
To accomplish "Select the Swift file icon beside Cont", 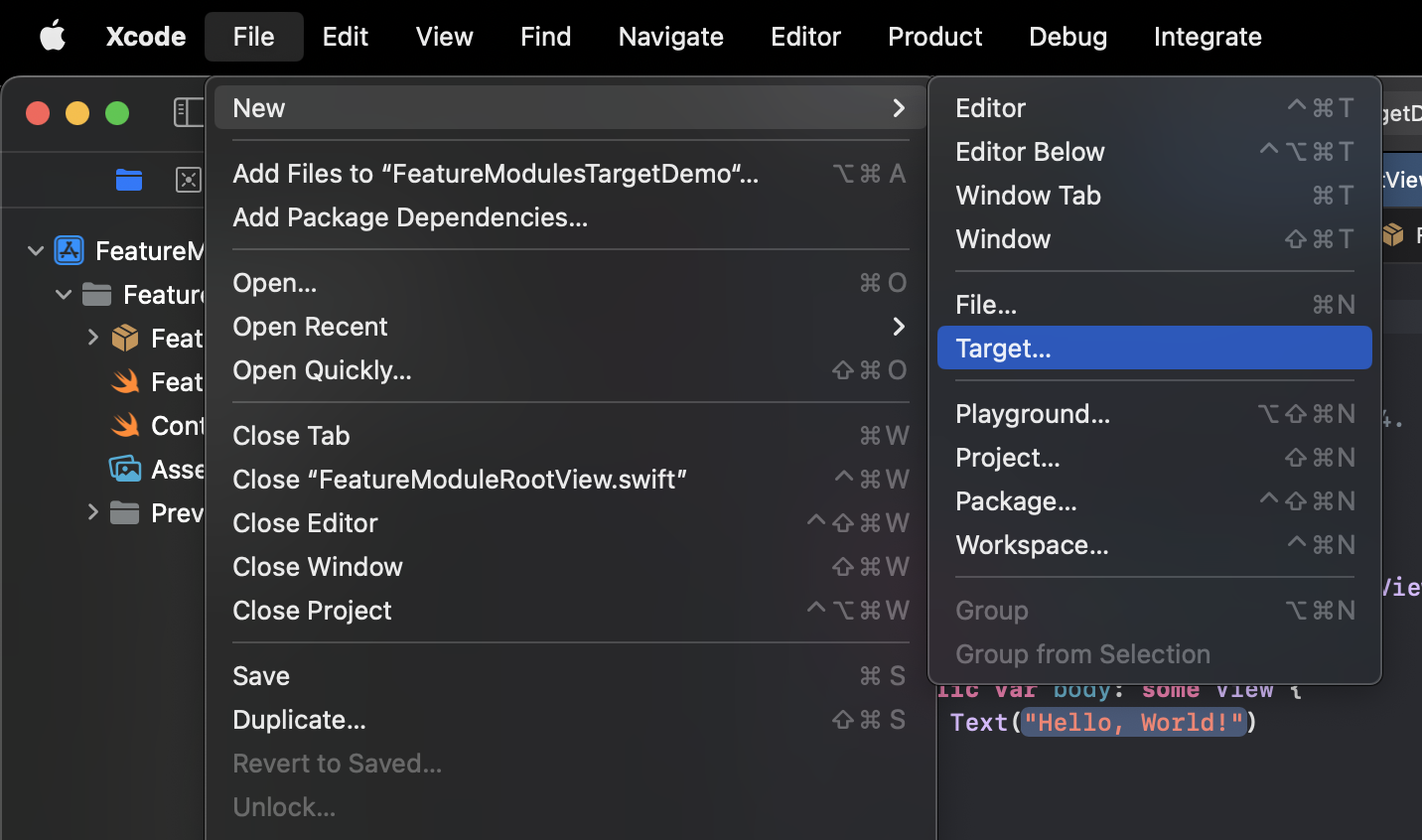I will pos(125,426).
